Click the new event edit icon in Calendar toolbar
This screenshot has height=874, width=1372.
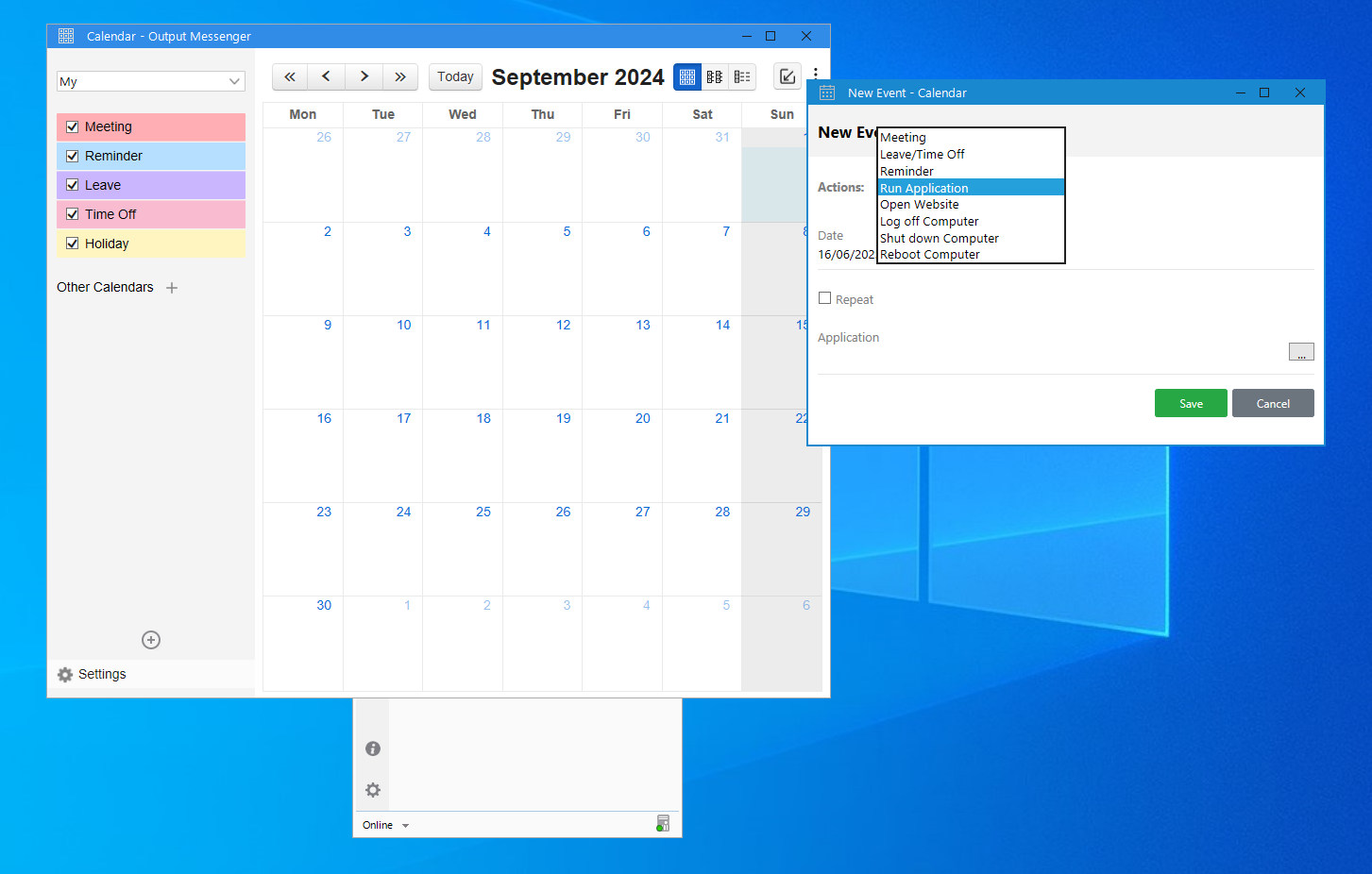787,76
